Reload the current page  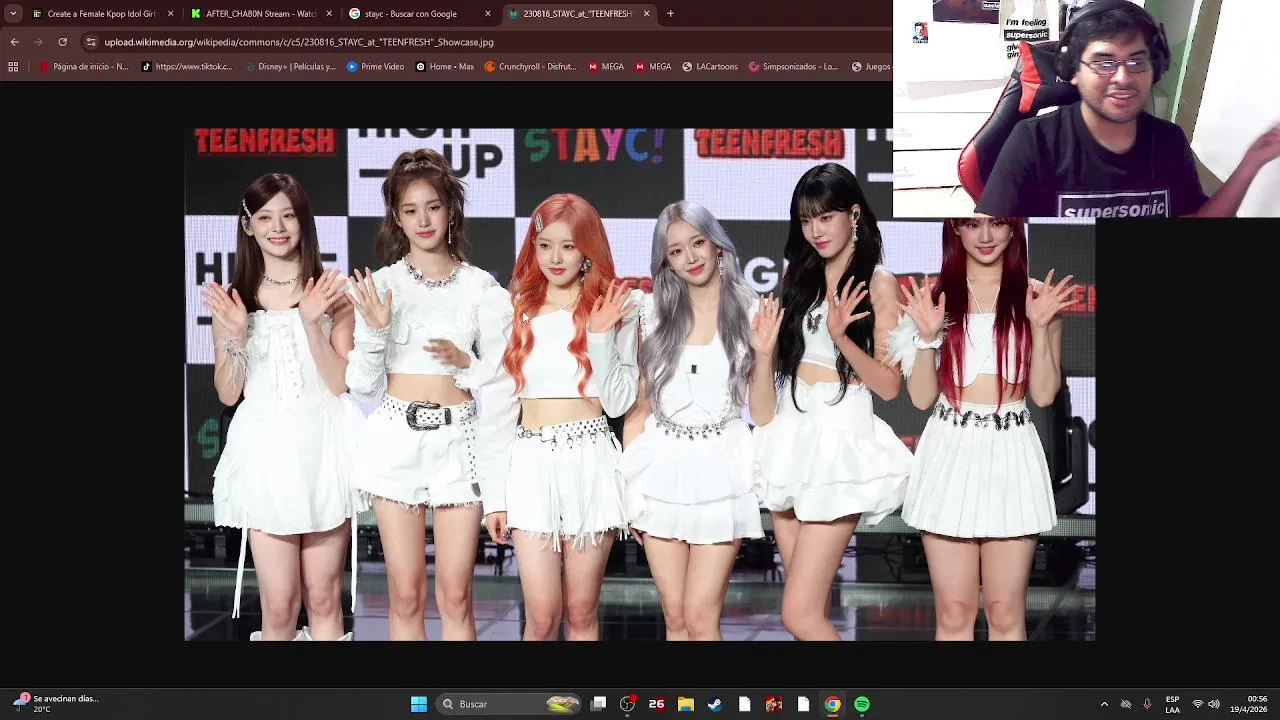tap(62, 42)
